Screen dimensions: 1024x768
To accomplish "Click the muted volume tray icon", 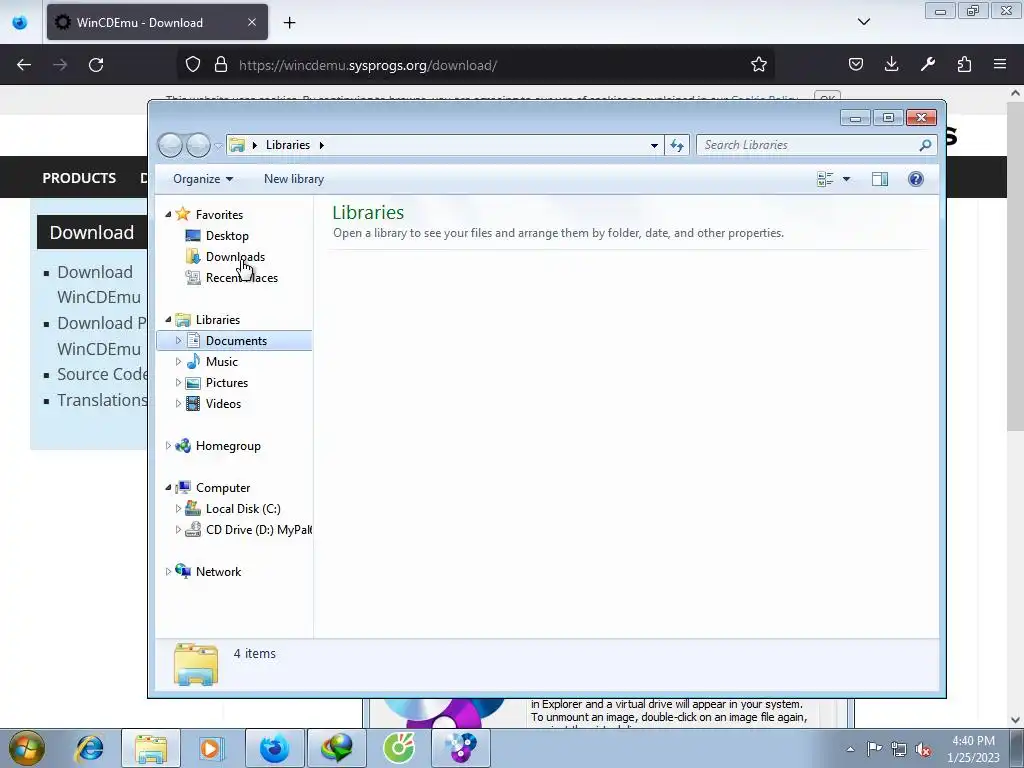I will (923, 749).
